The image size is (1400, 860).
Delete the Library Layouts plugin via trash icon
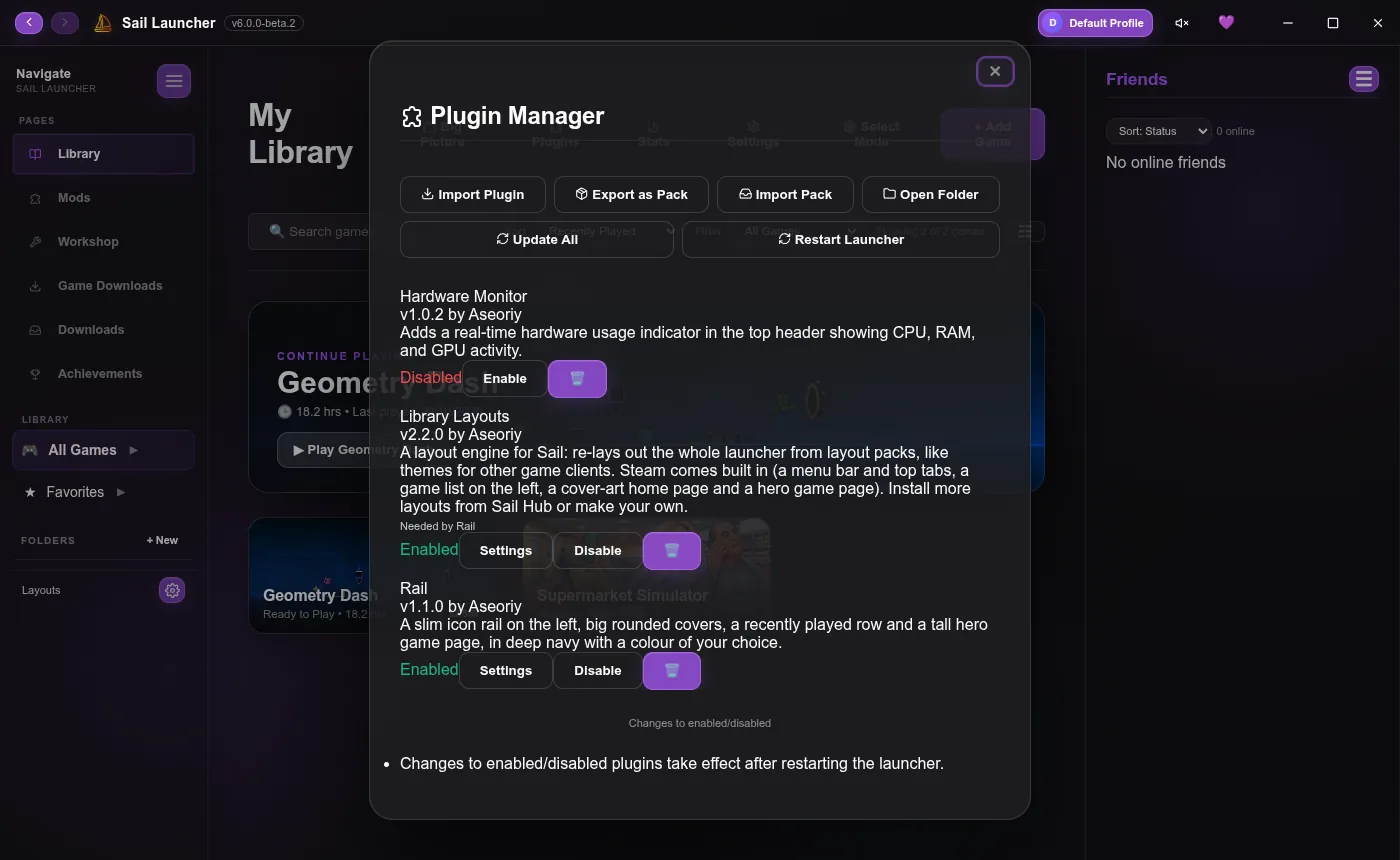672,551
